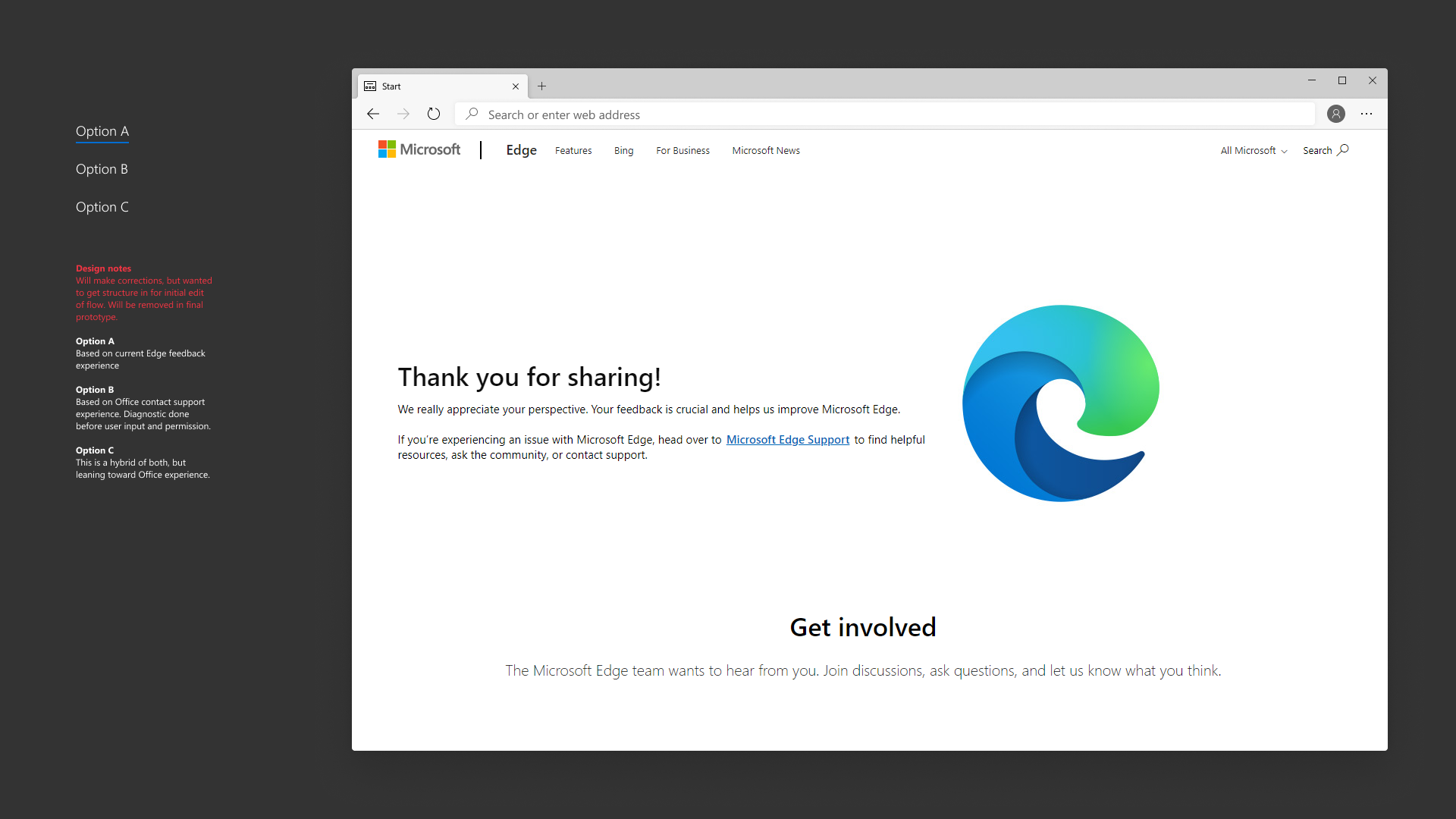The height and width of the screenshot is (819, 1456).
Task: Click the Option C description heading in notes
Action: click(95, 450)
